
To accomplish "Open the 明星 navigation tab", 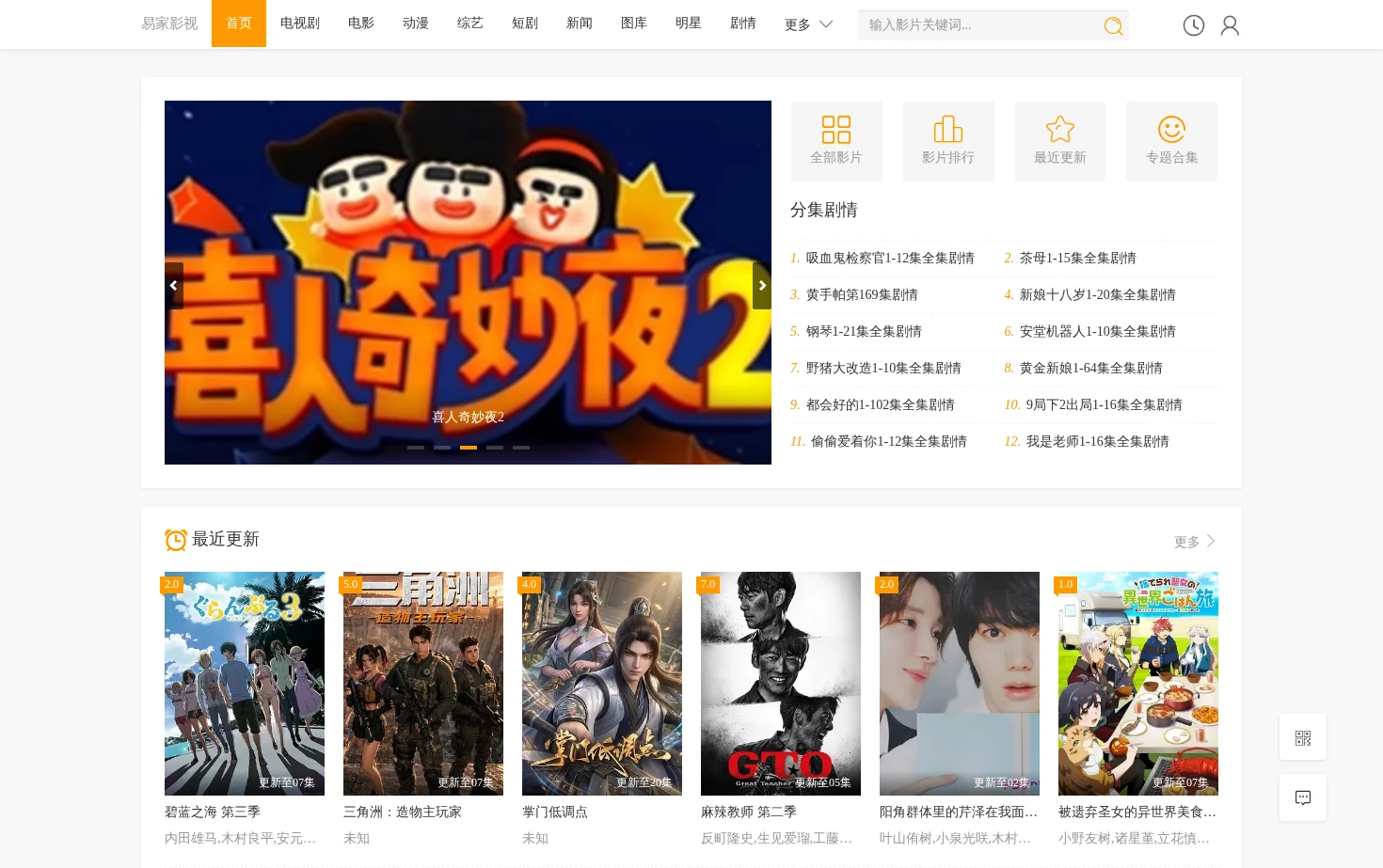I will click(x=689, y=24).
